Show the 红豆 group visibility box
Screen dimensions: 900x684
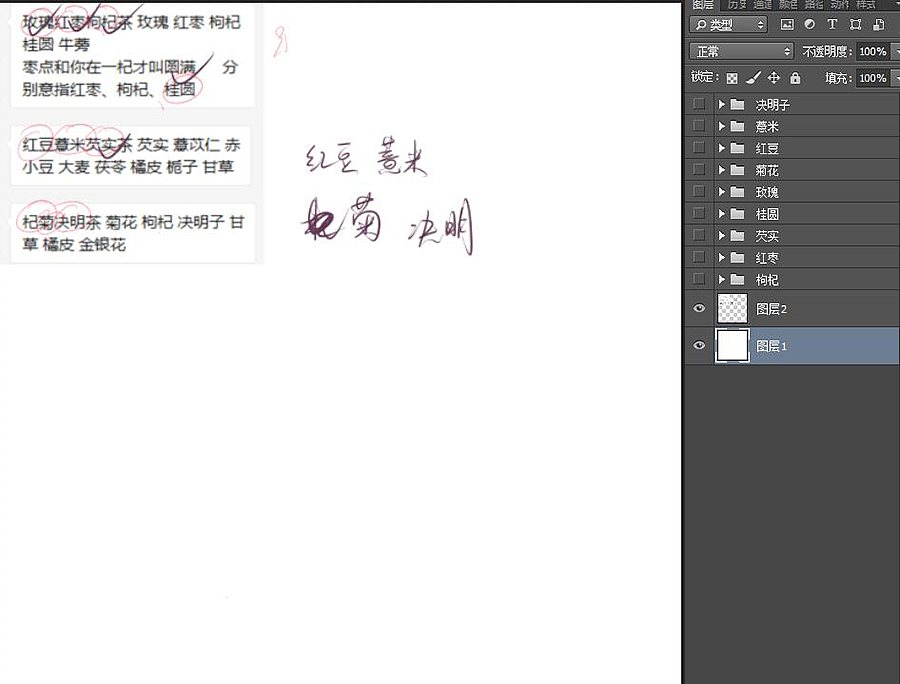699,147
